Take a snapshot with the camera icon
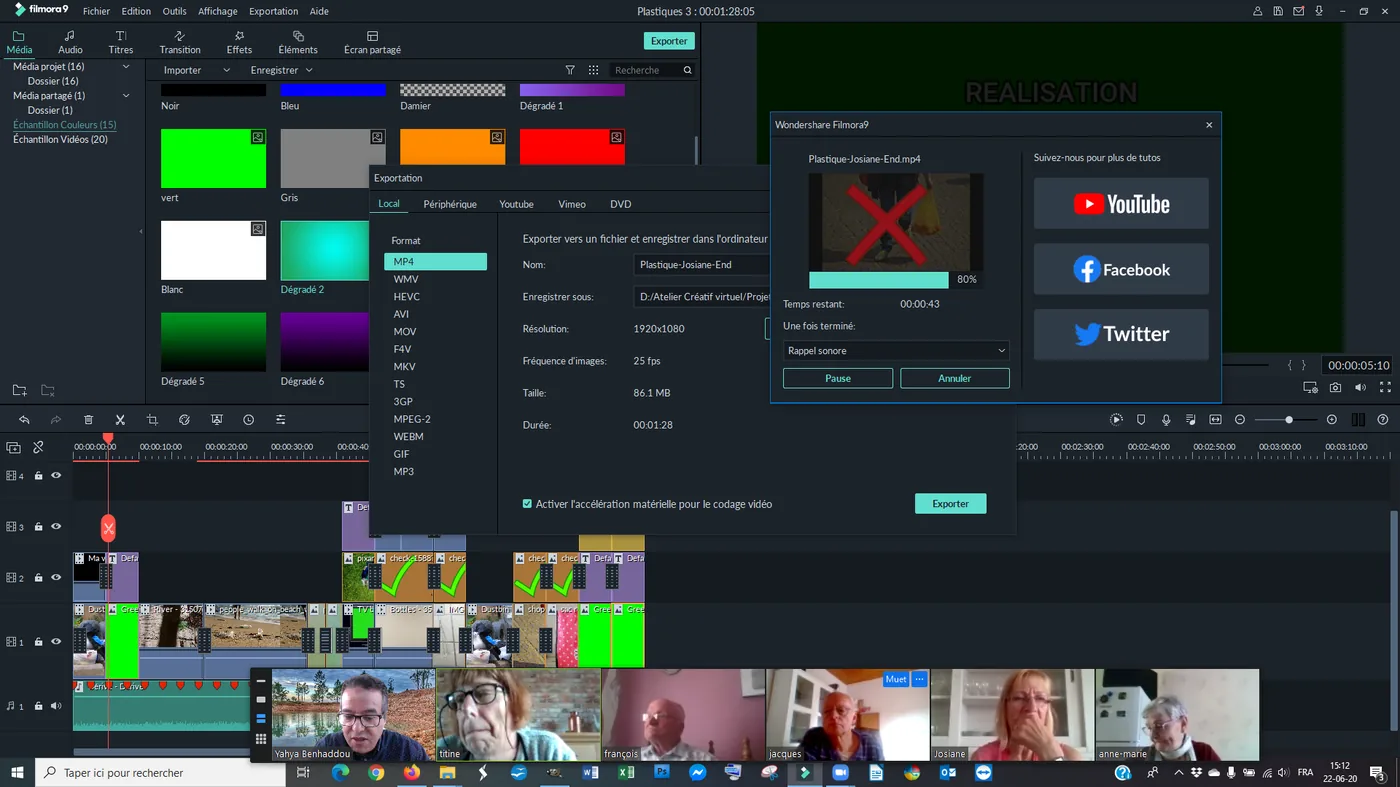This screenshot has height=787, width=1400. point(1335,388)
